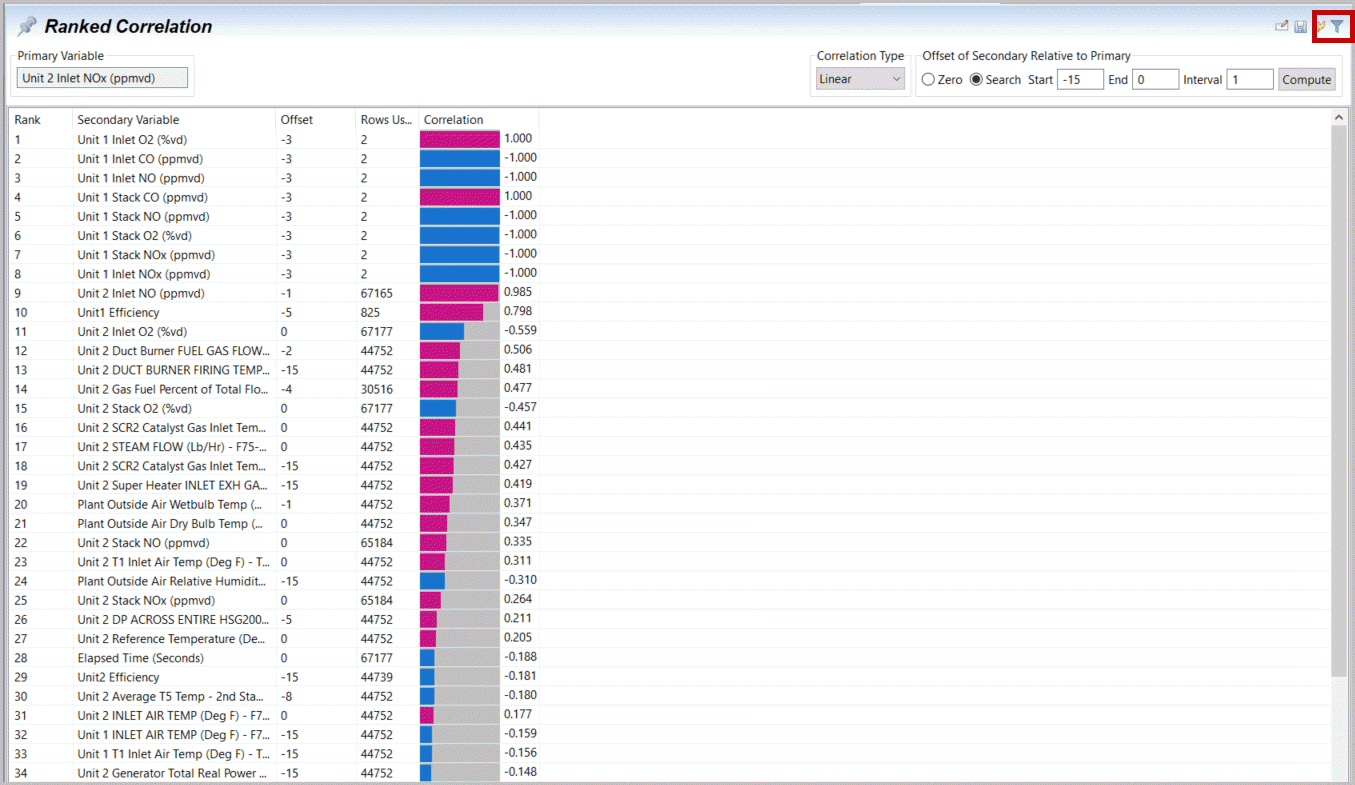Click the funnel filter icon

1337,27
